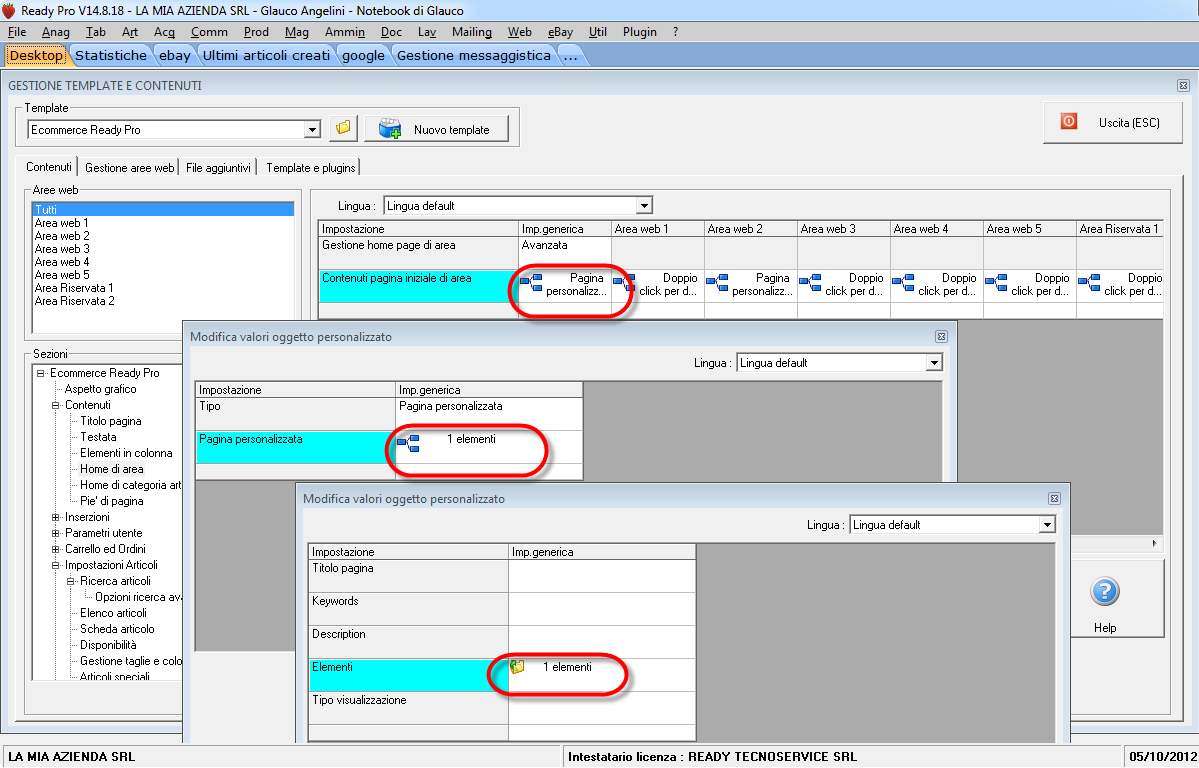Screen dimensions: 1199x768
Task: Click the blue Help question mark icon
Action: pyautogui.click(x=1104, y=591)
